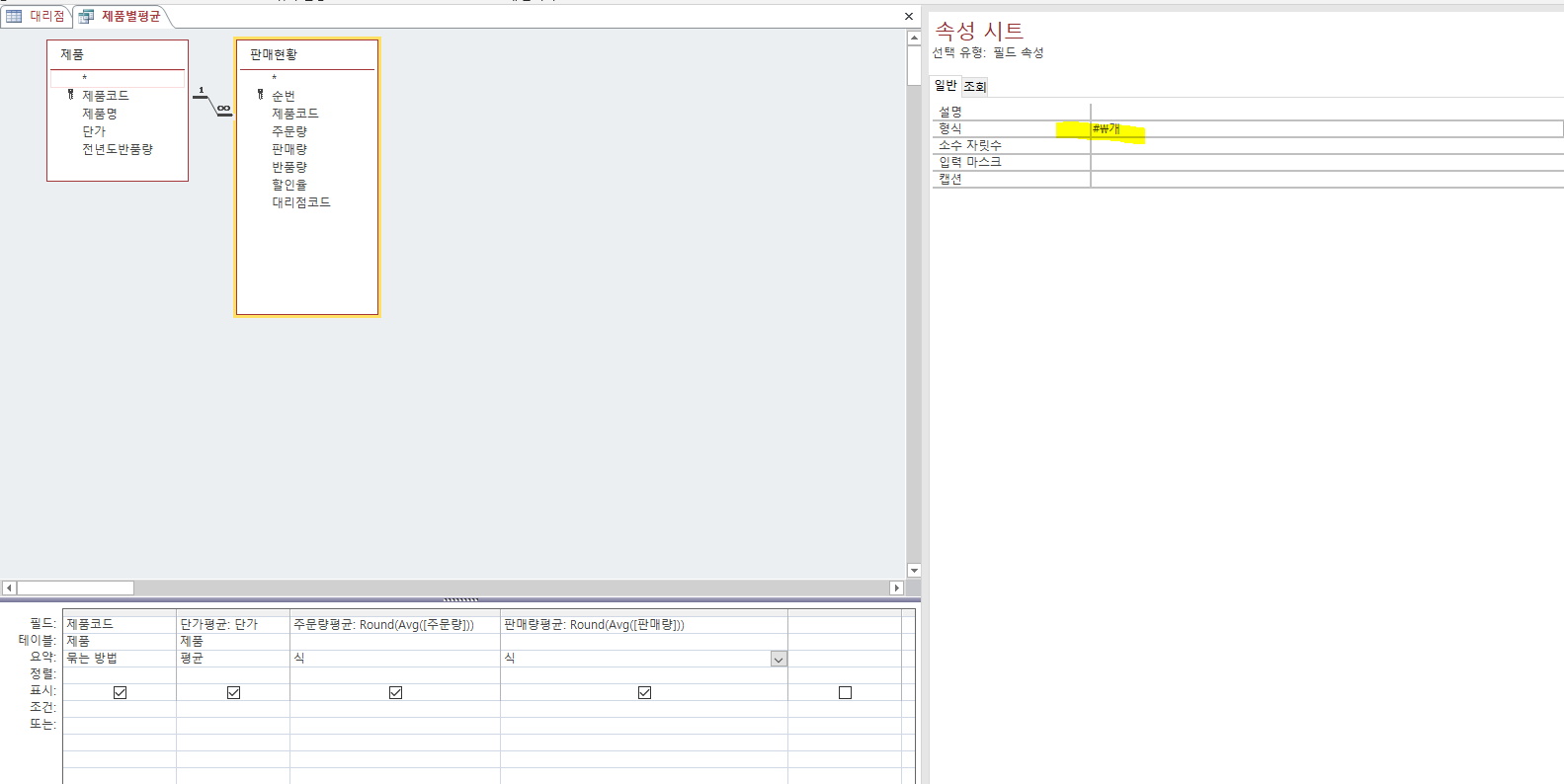Click the query icon on 제품별평균 tab
1564x784 pixels.
[x=86, y=17]
